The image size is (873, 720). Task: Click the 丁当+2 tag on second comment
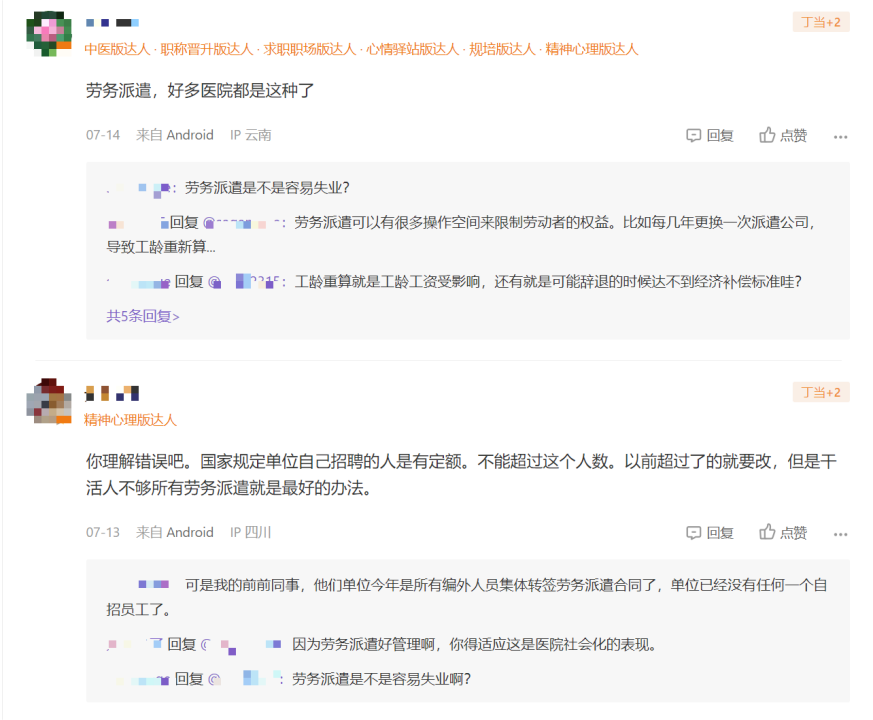pyautogui.click(x=820, y=392)
